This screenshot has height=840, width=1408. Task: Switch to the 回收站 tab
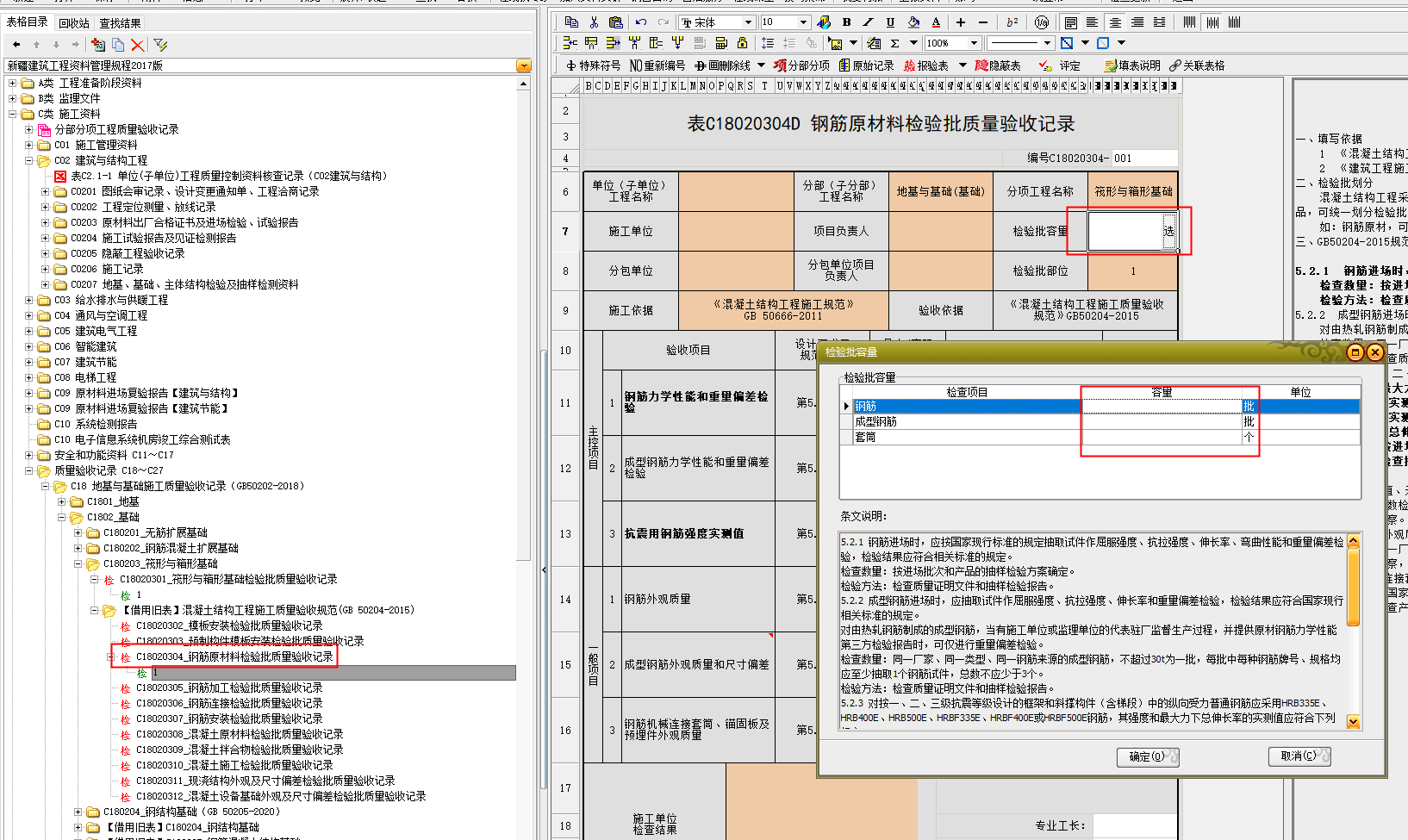(x=74, y=22)
